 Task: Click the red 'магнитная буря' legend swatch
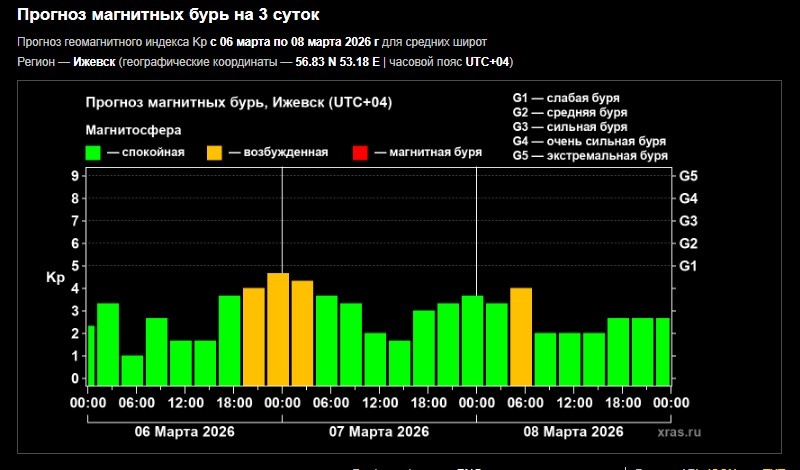click(x=360, y=153)
